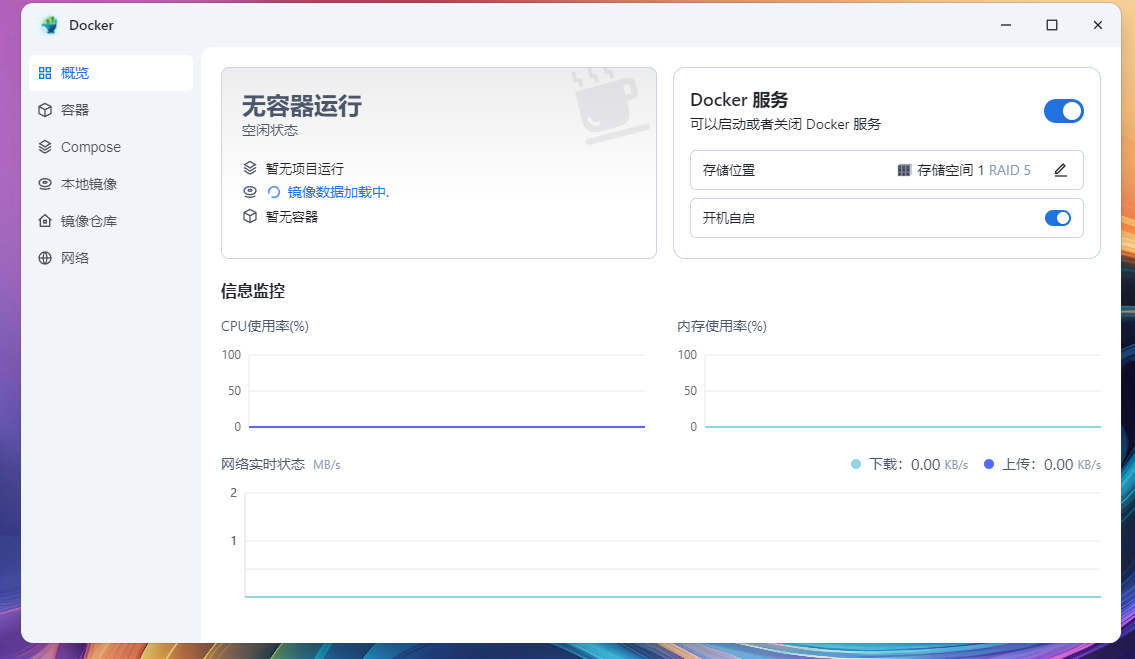Click the 本地镜像 disk icon in sidebar

tap(45, 184)
